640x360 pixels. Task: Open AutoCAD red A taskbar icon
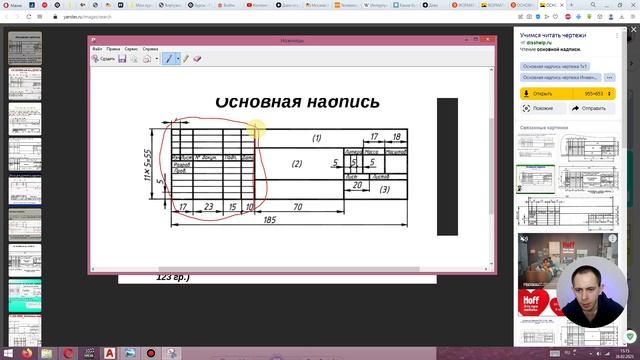click(109, 353)
